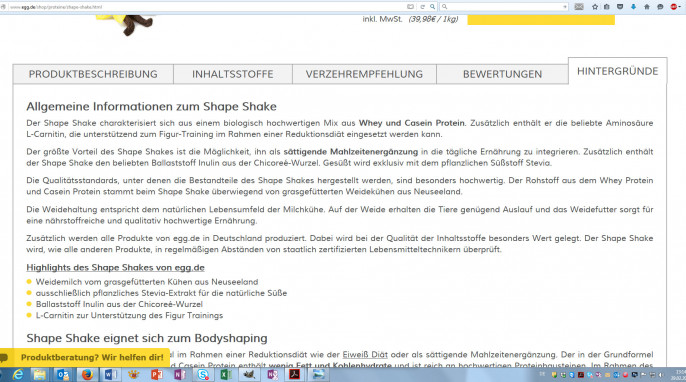This screenshot has width=686, height=382.
Task: Open the Verzehrempfehlung tab
Action: point(364,74)
